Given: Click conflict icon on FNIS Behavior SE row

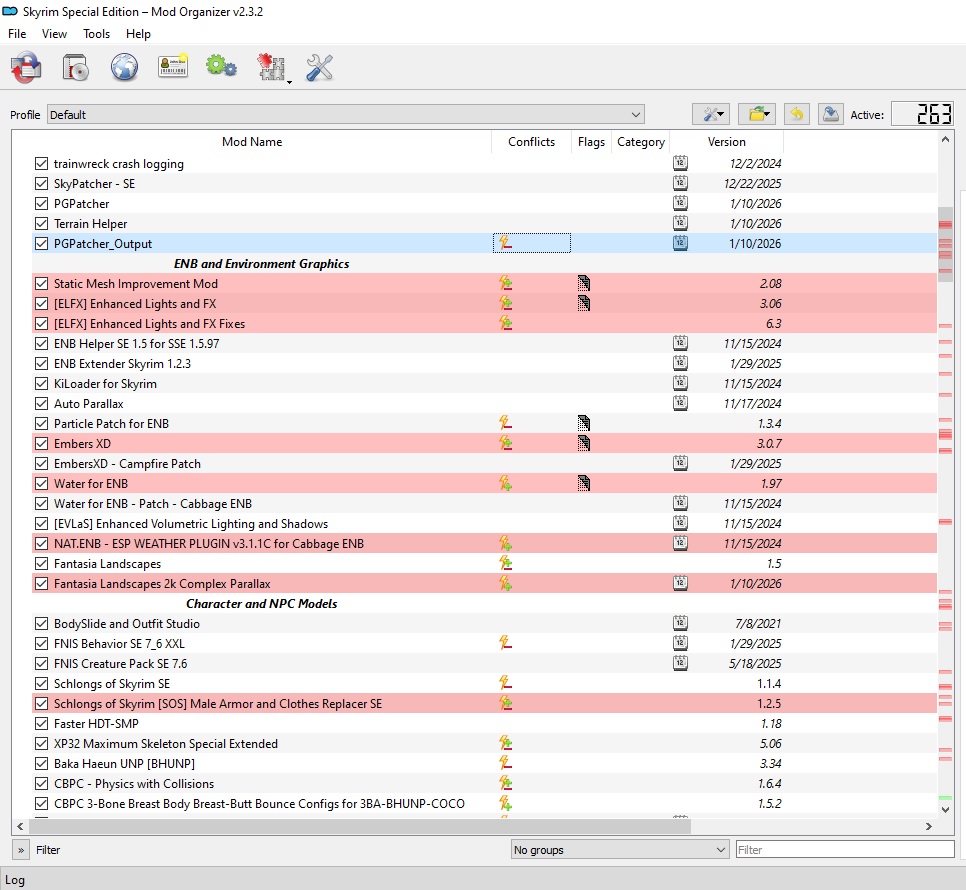Looking at the screenshot, I should pos(505,643).
